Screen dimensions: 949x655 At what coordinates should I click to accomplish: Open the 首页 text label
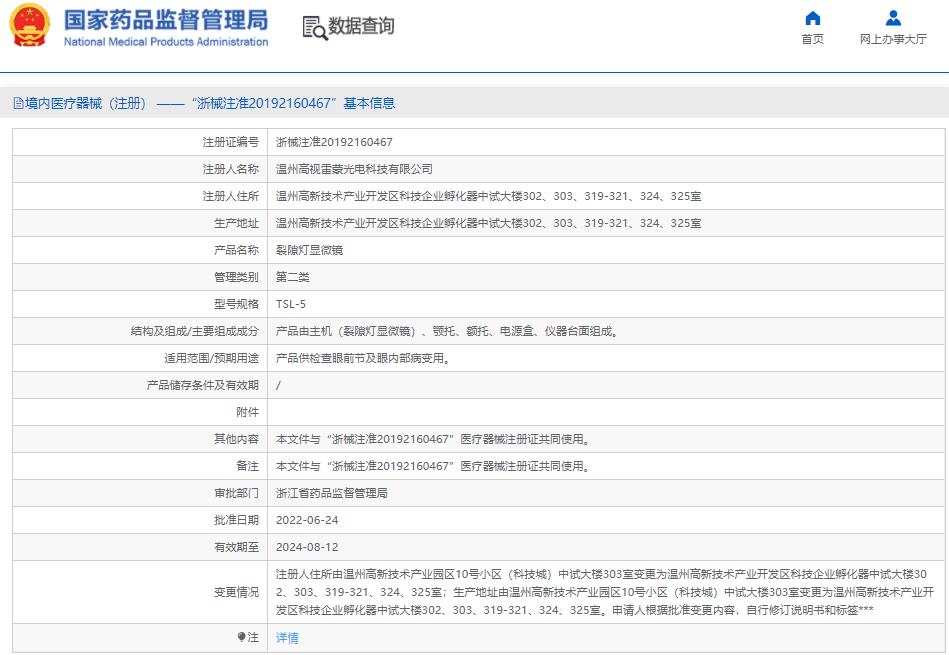pyautogui.click(x=813, y=39)
